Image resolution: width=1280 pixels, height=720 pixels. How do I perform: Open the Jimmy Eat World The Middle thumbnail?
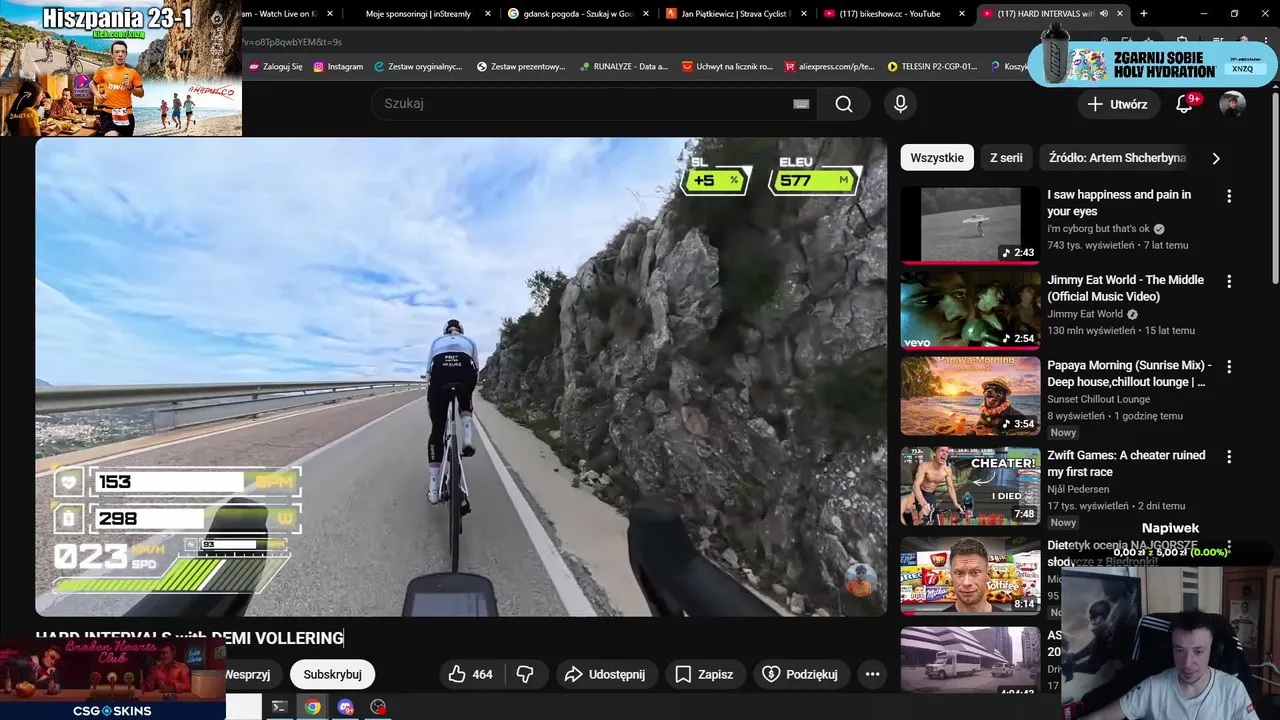click(970, 310)
